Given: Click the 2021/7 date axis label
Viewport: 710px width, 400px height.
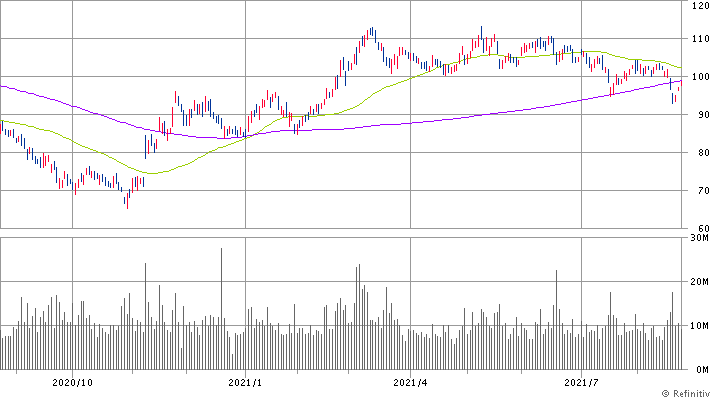Looking at the screenshot, I should coord(581,383).
